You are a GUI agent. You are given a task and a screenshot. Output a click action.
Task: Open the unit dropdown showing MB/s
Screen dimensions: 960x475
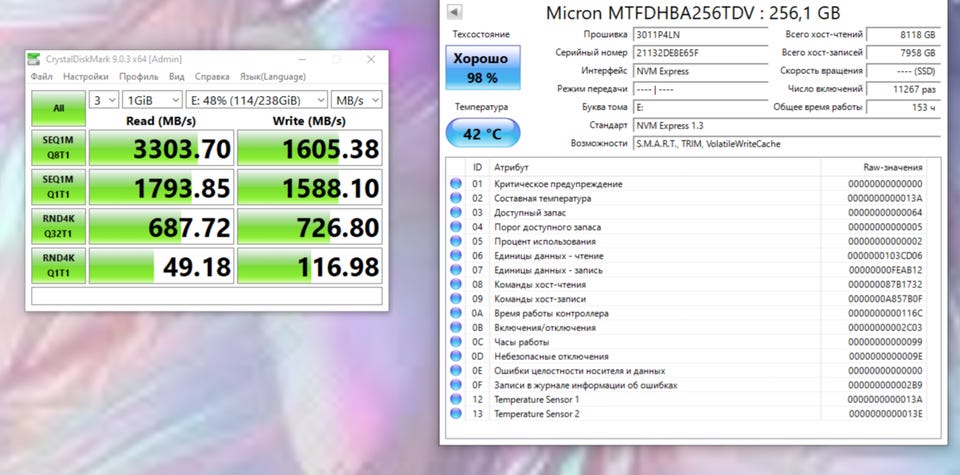click(356, 100)
